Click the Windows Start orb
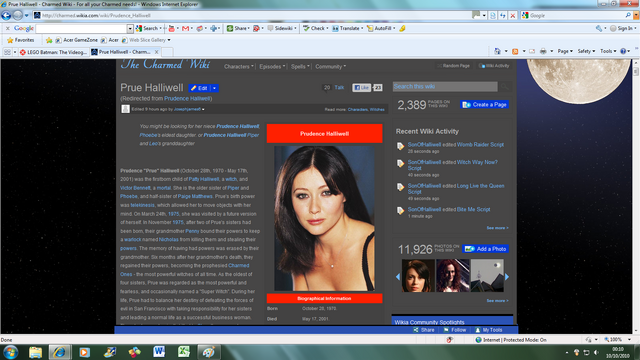This screenshot has width=640, height=360. click(x=11, y=352)
